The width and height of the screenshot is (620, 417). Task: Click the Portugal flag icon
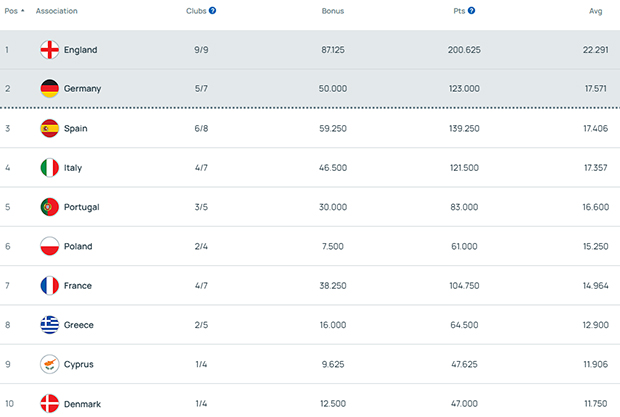click(x=49, y=207)
